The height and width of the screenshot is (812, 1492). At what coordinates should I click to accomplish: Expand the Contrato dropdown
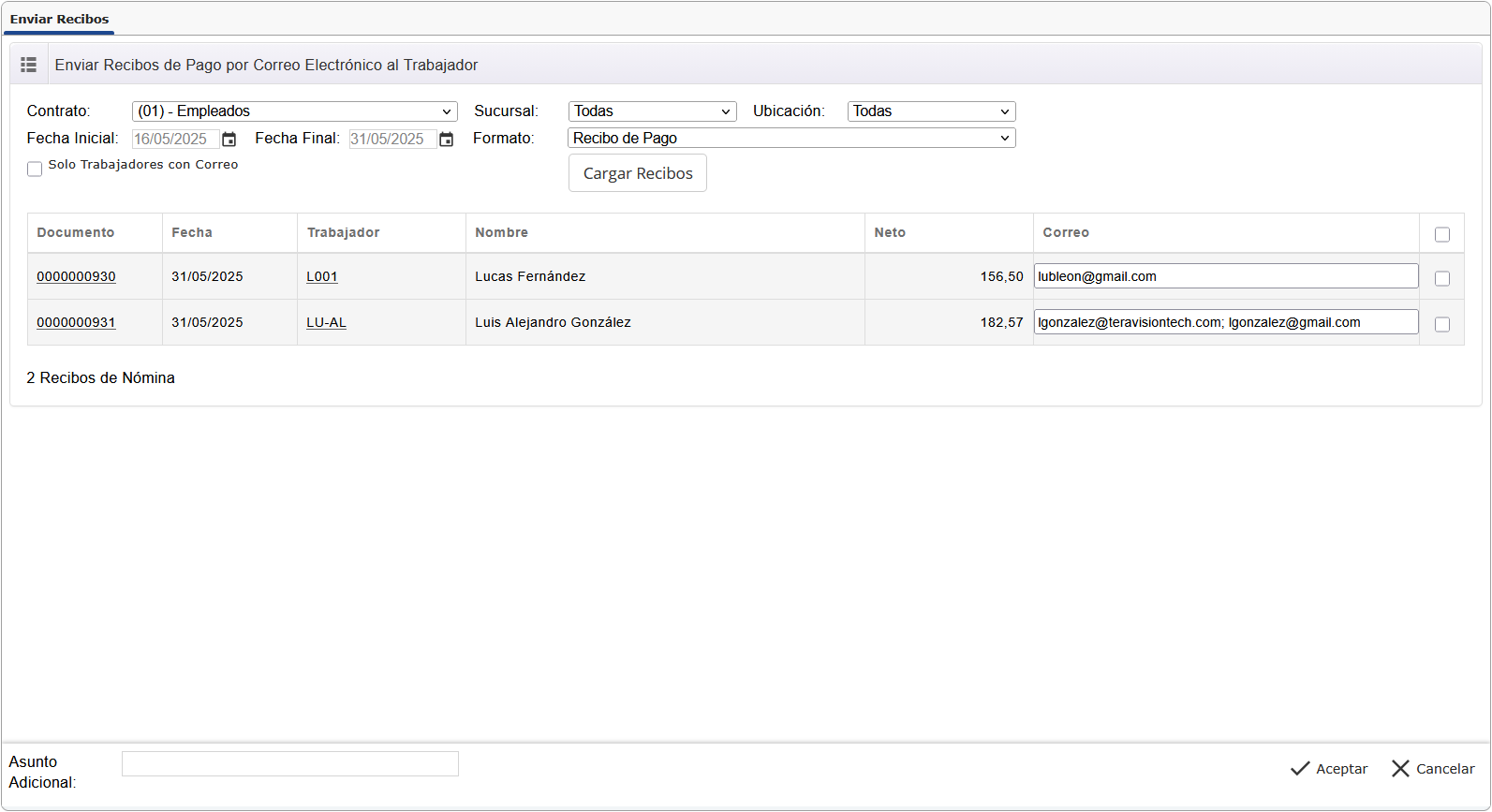click(x=294, y=111)
